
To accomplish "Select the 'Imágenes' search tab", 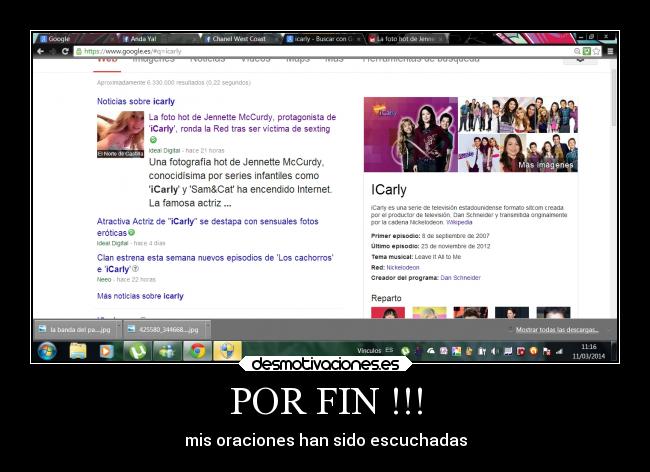I will (153, 59).
